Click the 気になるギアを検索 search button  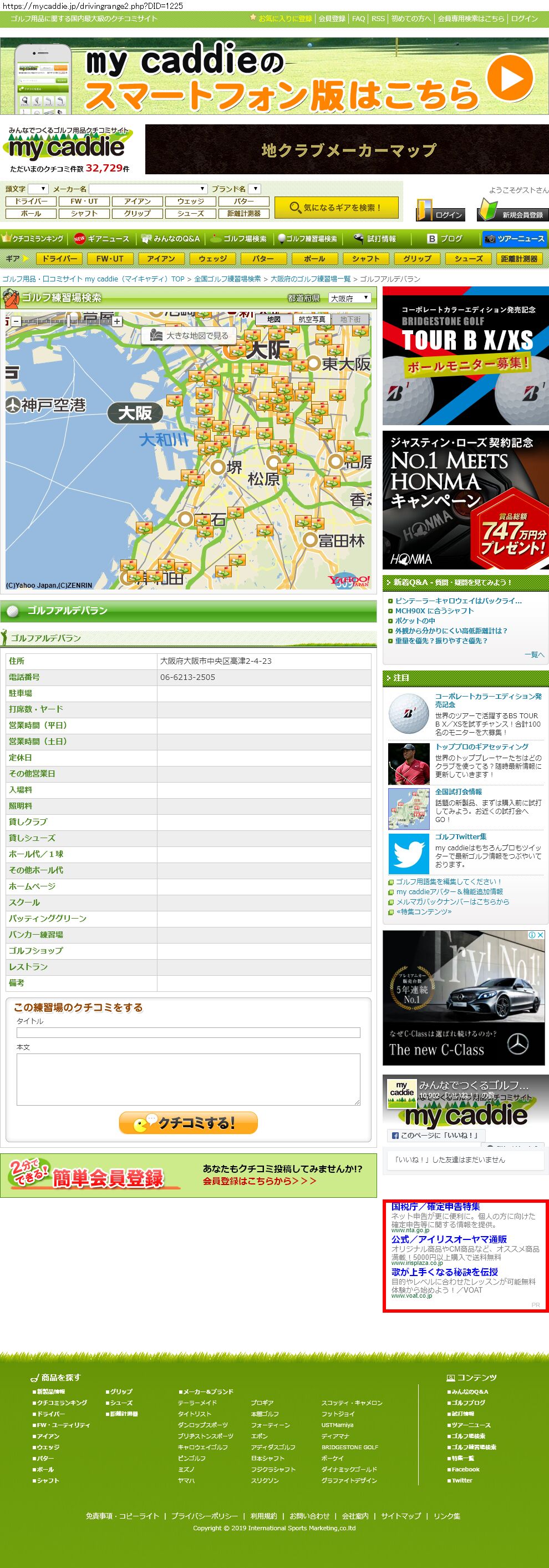coord(336,208)
